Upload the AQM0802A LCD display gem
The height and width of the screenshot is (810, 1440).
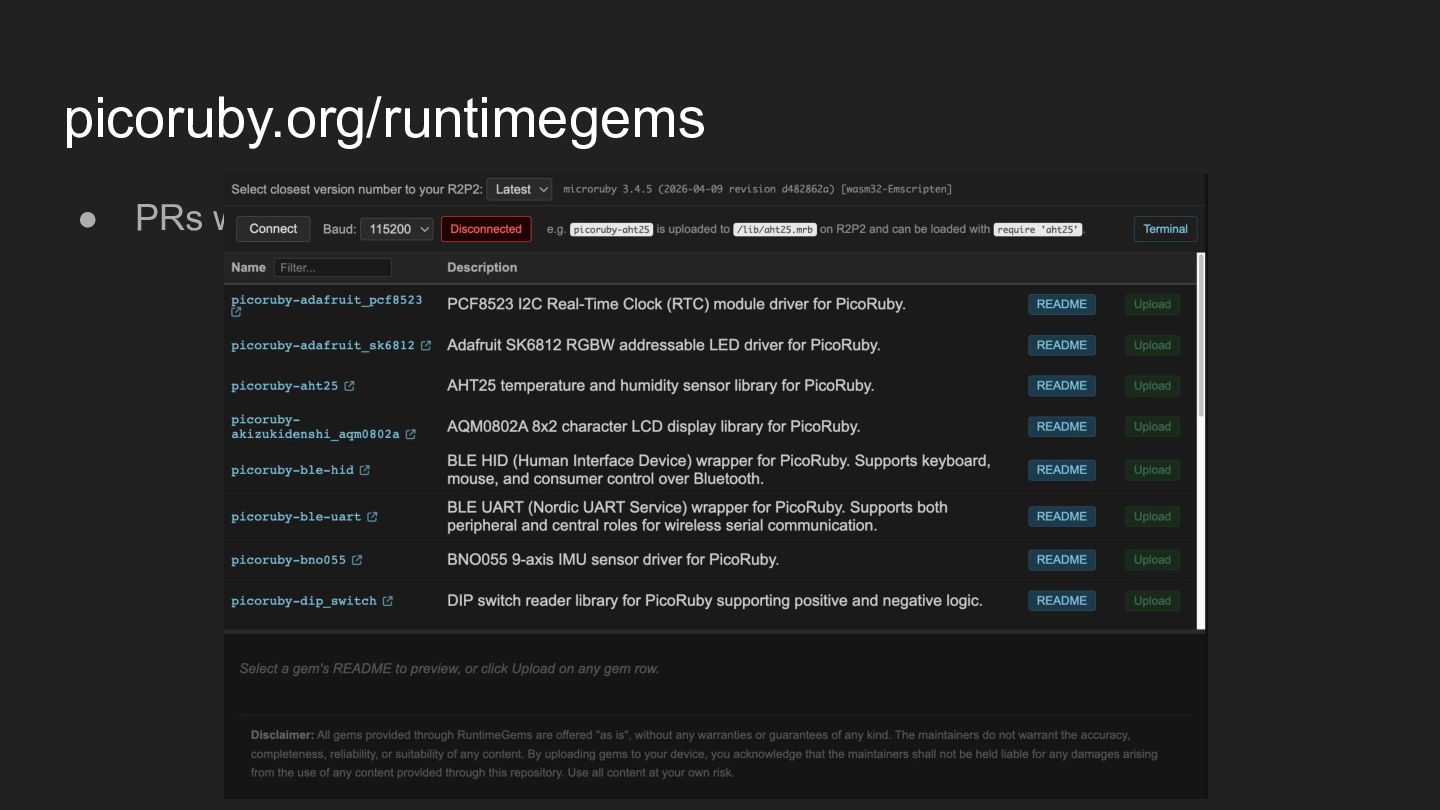tap(1152, 426)
